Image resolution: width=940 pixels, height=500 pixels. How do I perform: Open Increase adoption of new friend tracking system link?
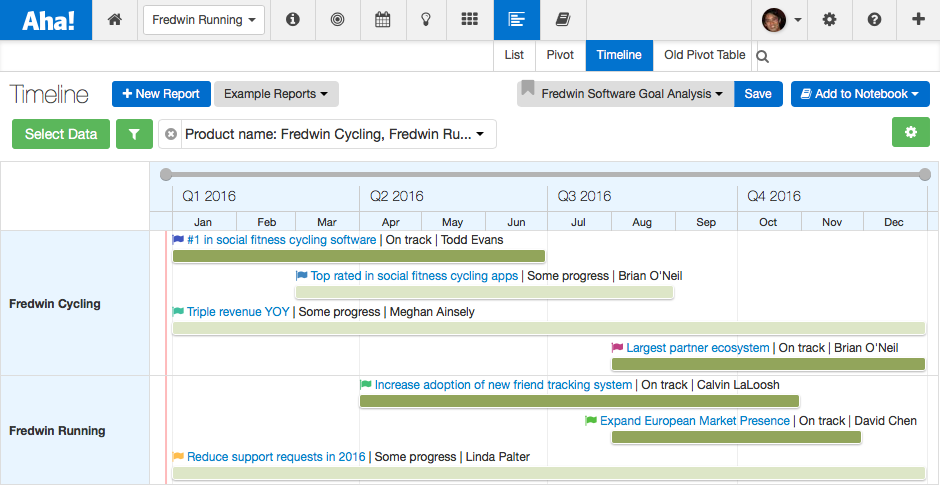(x=503, y=385)
